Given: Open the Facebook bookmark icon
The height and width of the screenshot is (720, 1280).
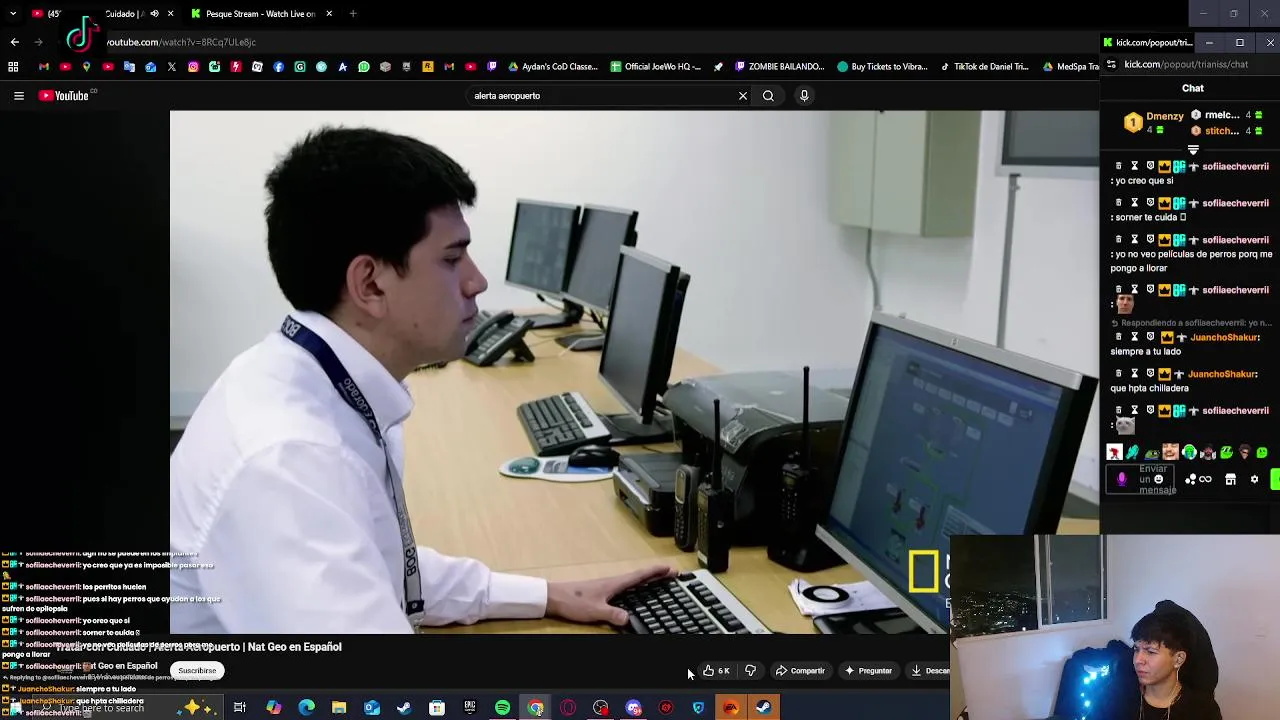Looking at the screenshot, I should point(278,67).
